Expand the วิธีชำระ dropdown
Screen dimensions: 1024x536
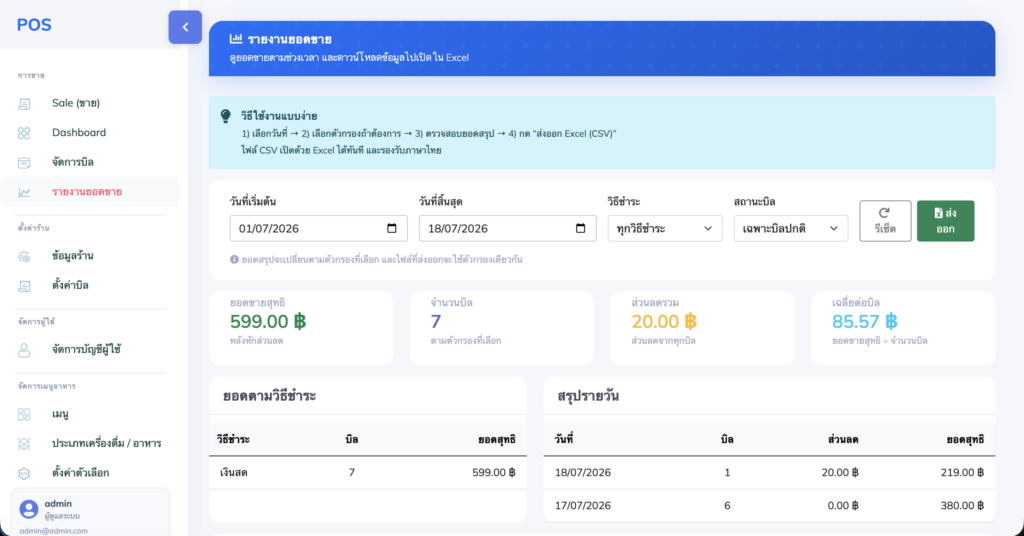(x=665, y=229)
